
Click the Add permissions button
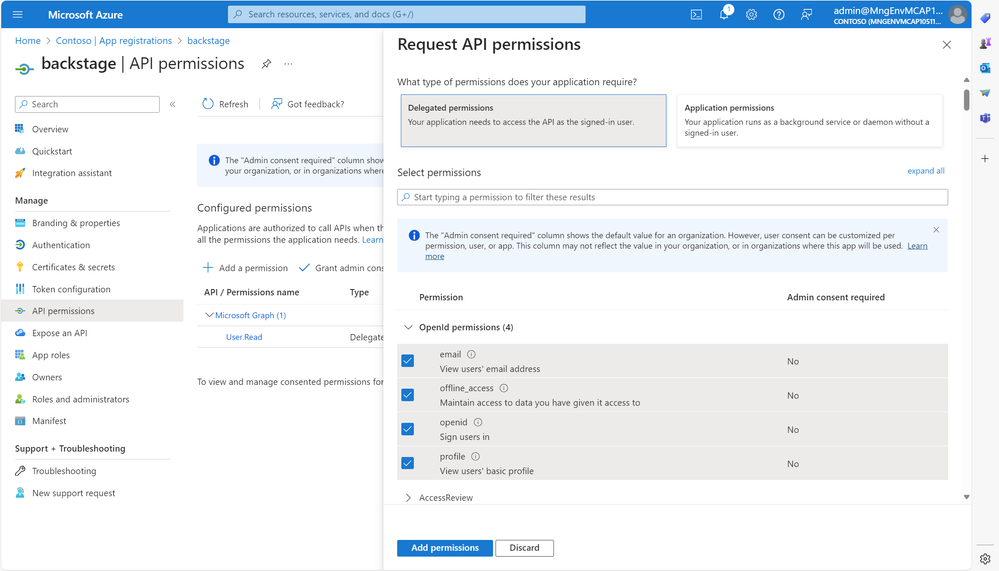coord(445,548)
